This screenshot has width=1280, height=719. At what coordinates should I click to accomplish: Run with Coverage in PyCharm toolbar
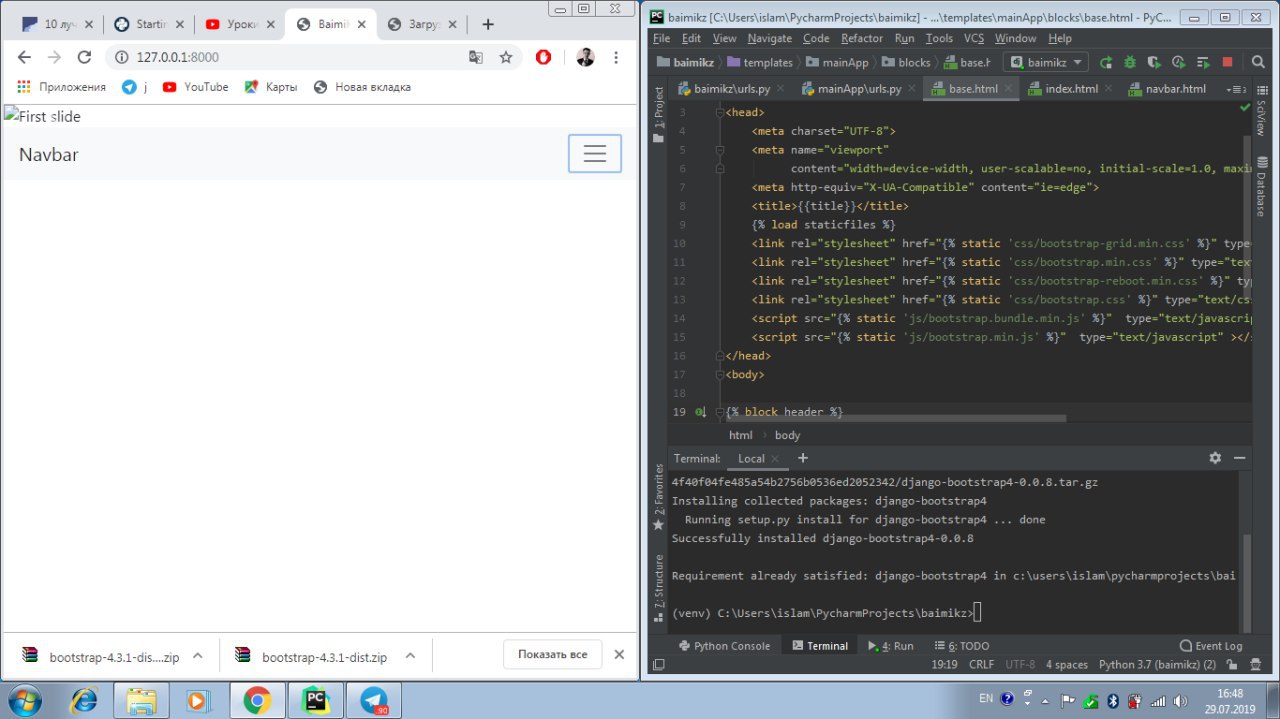click(x=1154, y=62)
